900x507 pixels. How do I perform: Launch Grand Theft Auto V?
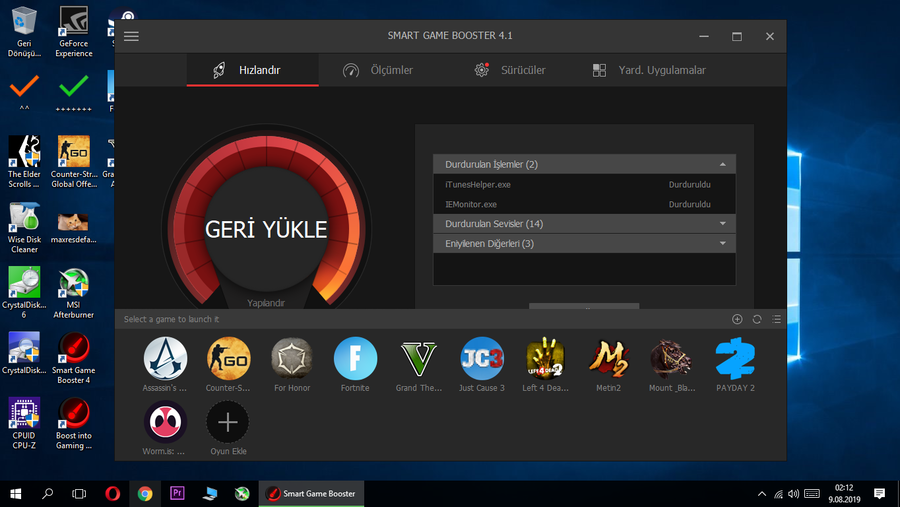pos(418,364)
